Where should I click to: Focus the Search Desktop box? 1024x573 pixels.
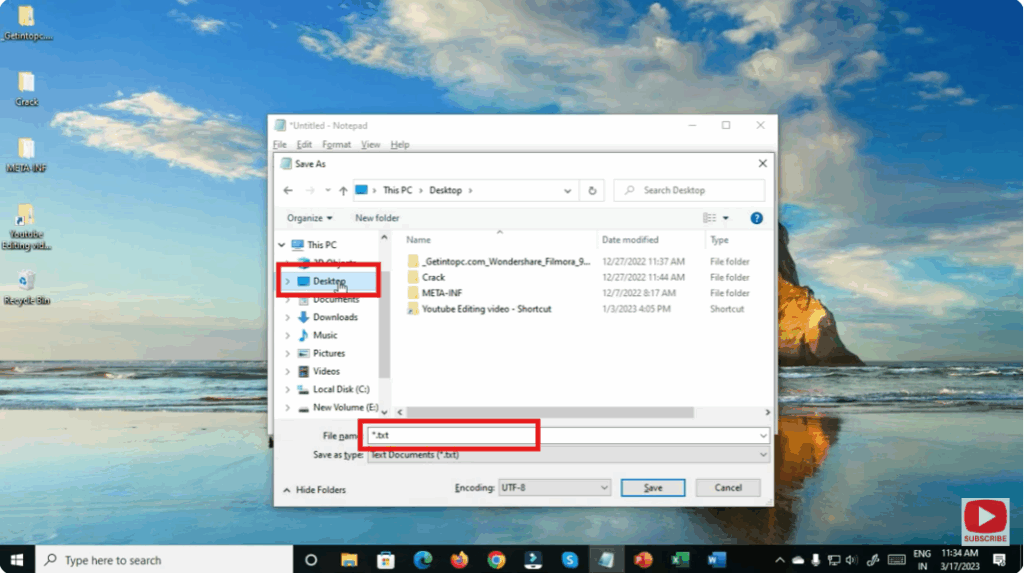(689, 190)
